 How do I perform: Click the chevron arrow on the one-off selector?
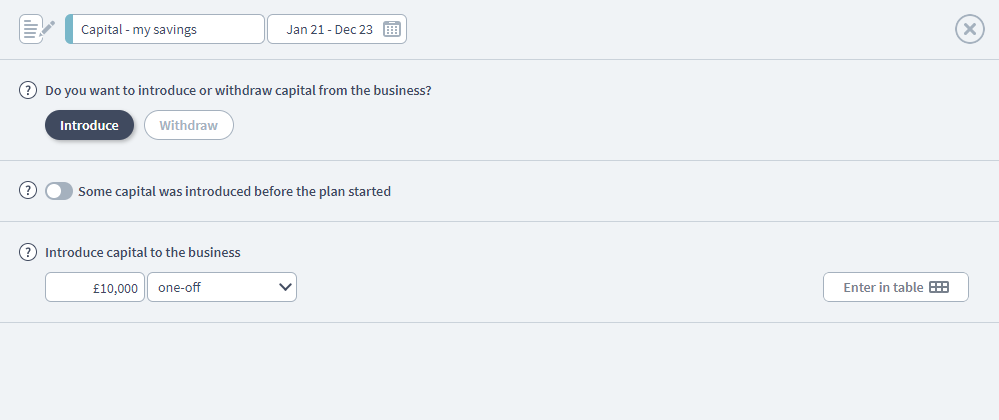pyautogui.click(x=285, y=287)
